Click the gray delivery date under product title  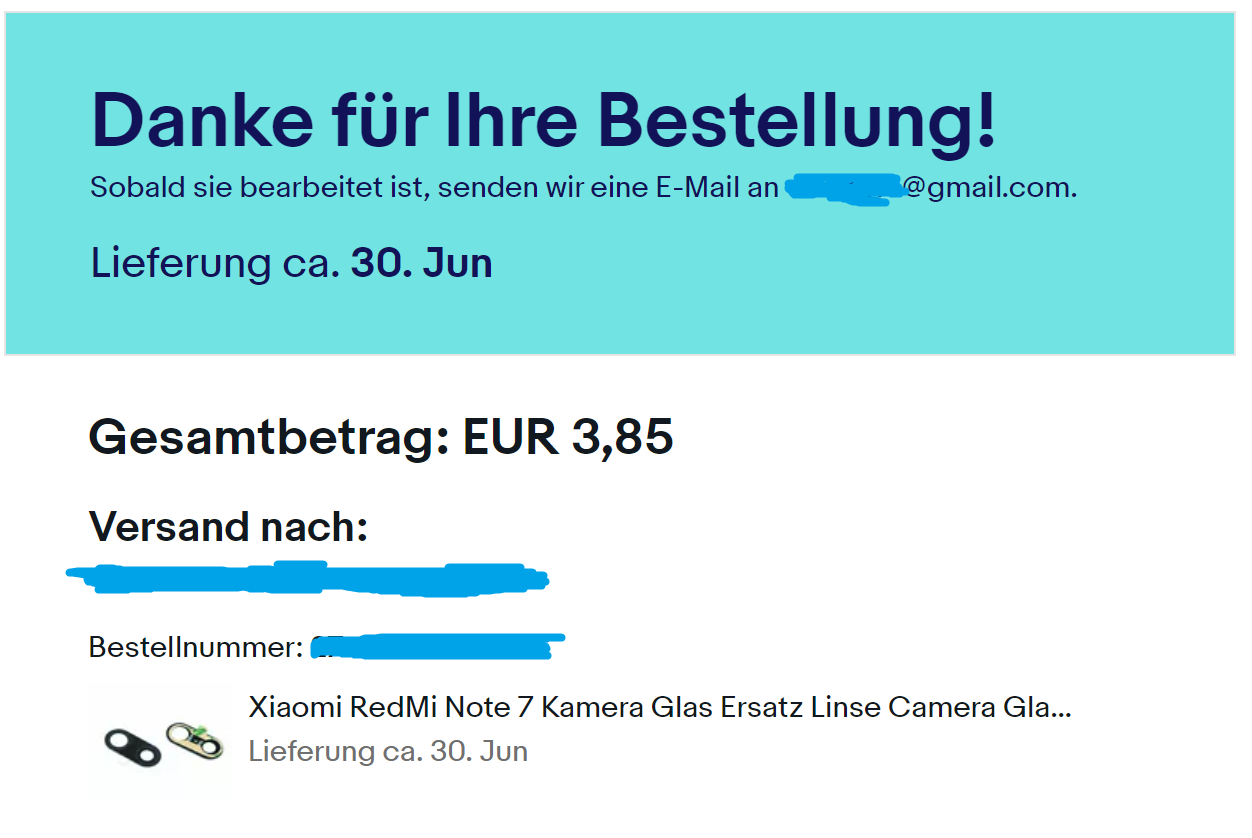coord(388,751)
